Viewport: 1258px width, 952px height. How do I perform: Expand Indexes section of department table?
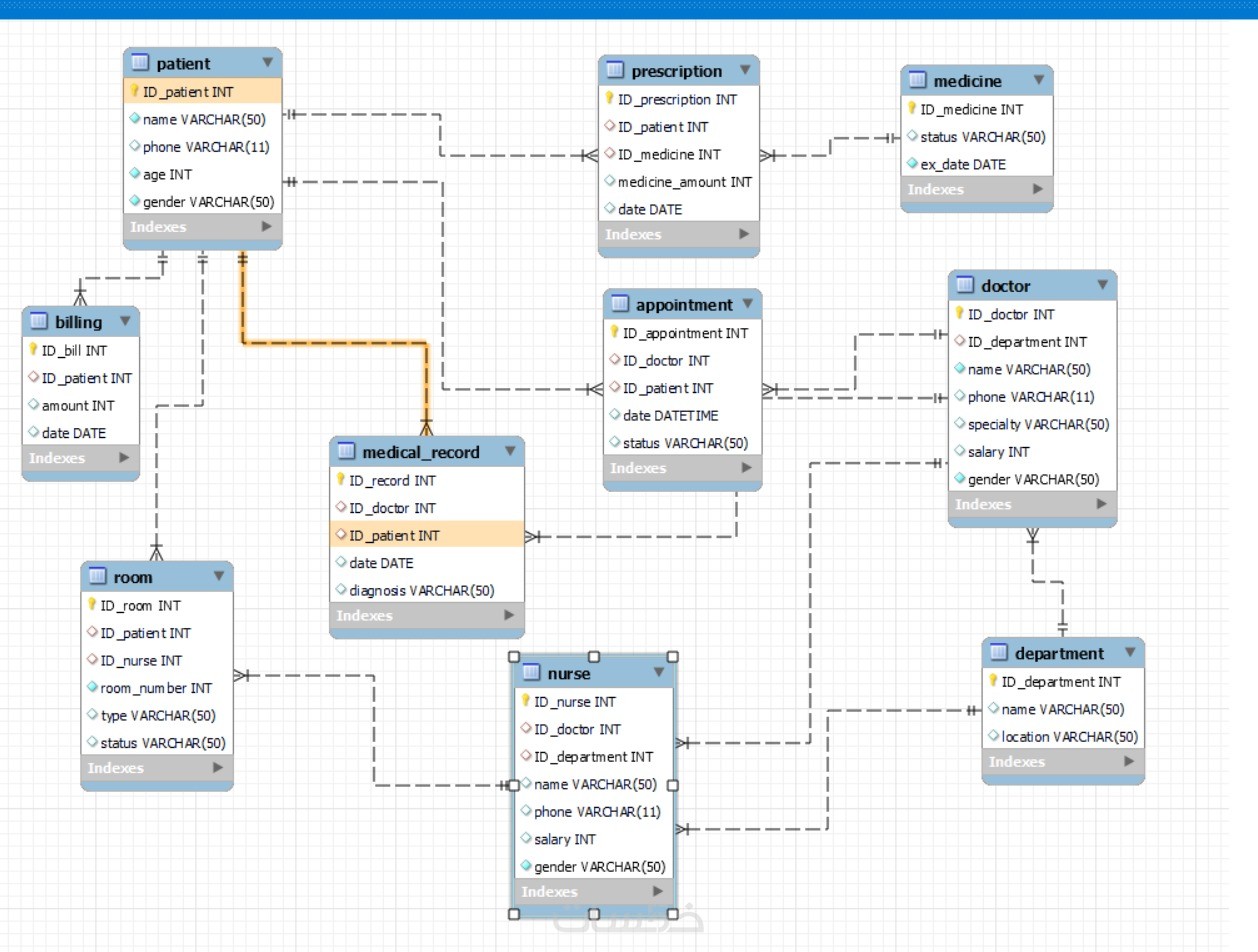[1129, 761]
